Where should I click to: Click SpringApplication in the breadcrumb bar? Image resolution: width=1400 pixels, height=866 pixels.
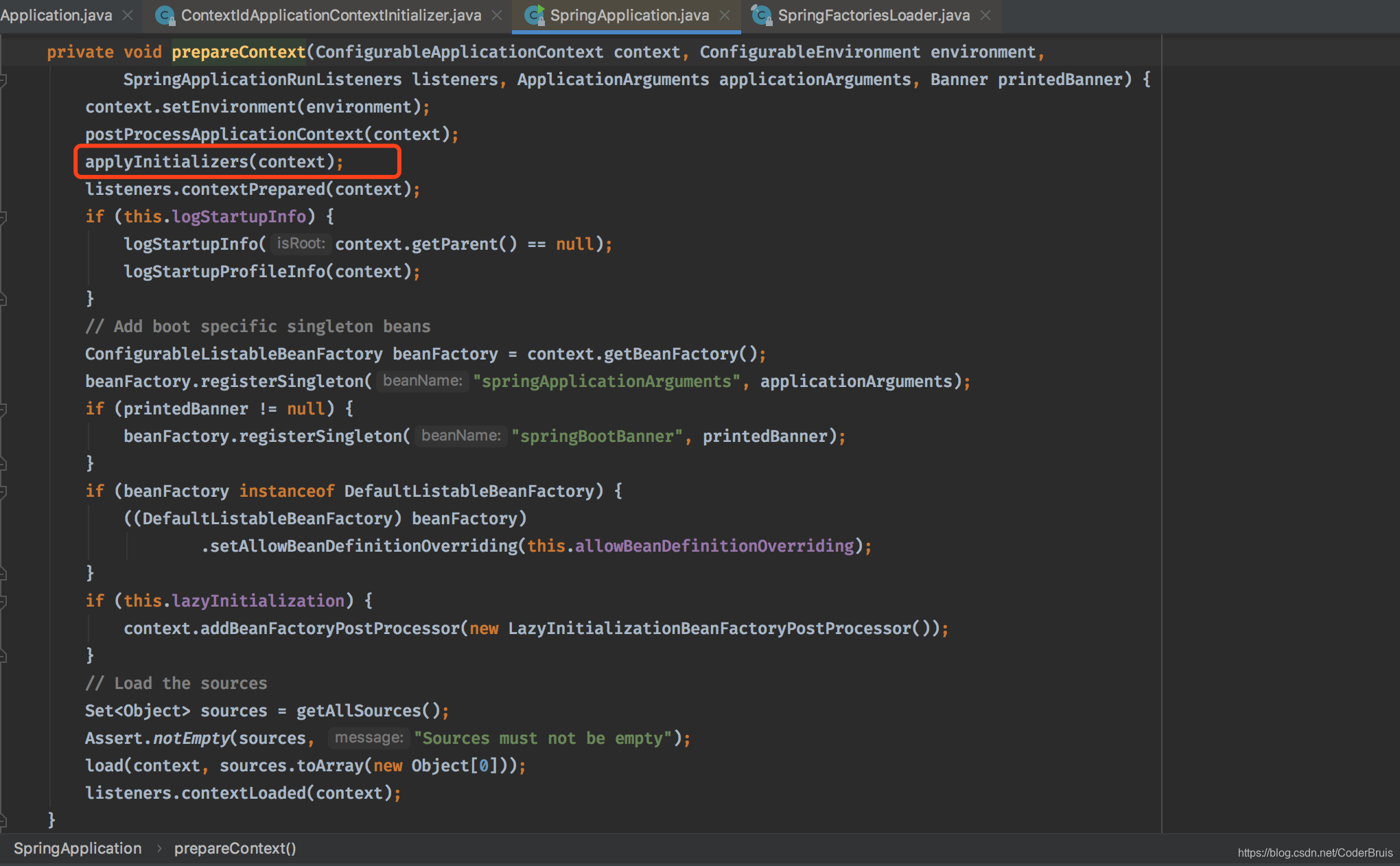tap(78, 848)
